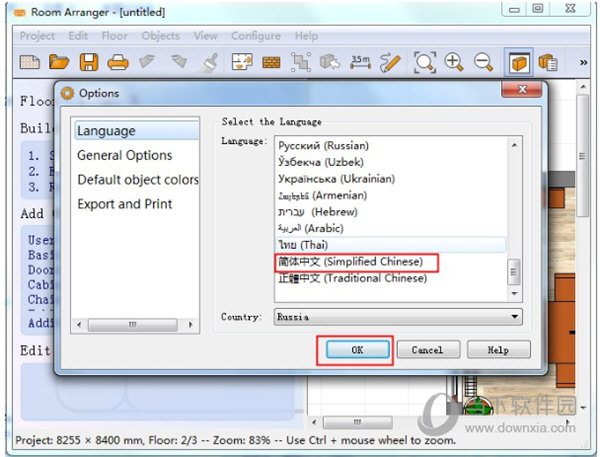Select Simplified Chinese in the language list
The width and height of the screenshot is (600, 457).
coord(356,262)
